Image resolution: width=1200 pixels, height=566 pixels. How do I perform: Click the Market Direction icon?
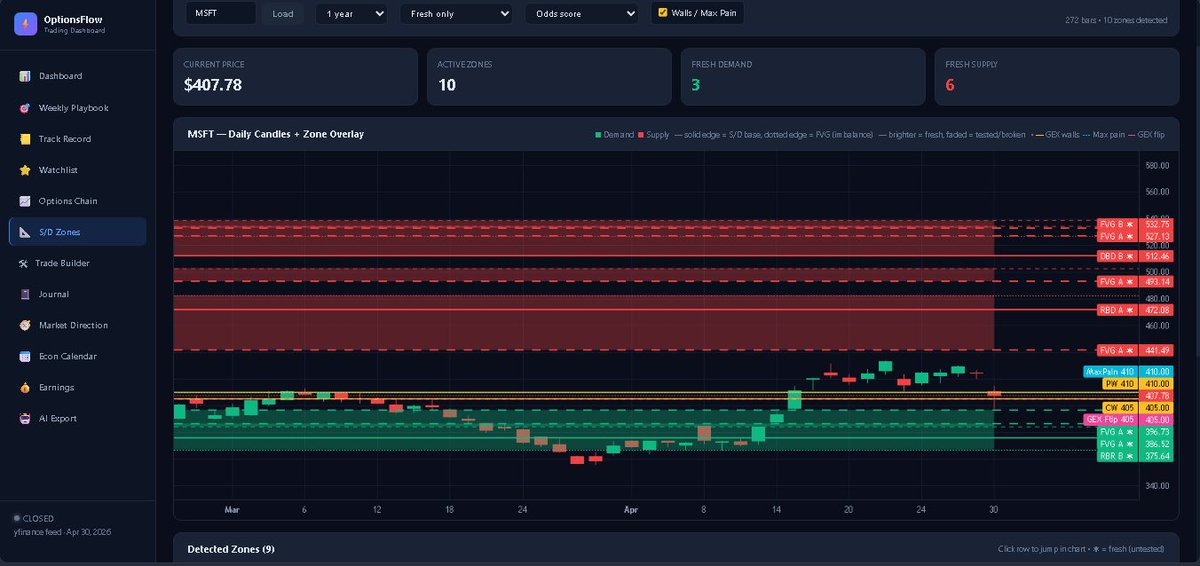[24, 325]
